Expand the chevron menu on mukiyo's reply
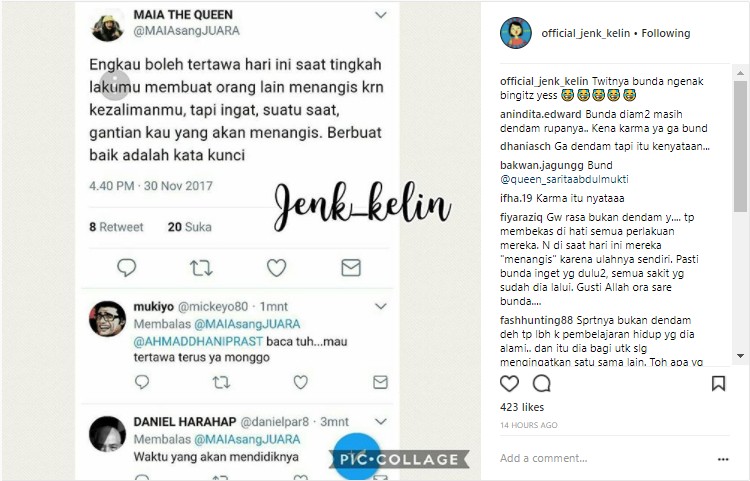This screenshot has height=481, width=750. pos(381,306)
